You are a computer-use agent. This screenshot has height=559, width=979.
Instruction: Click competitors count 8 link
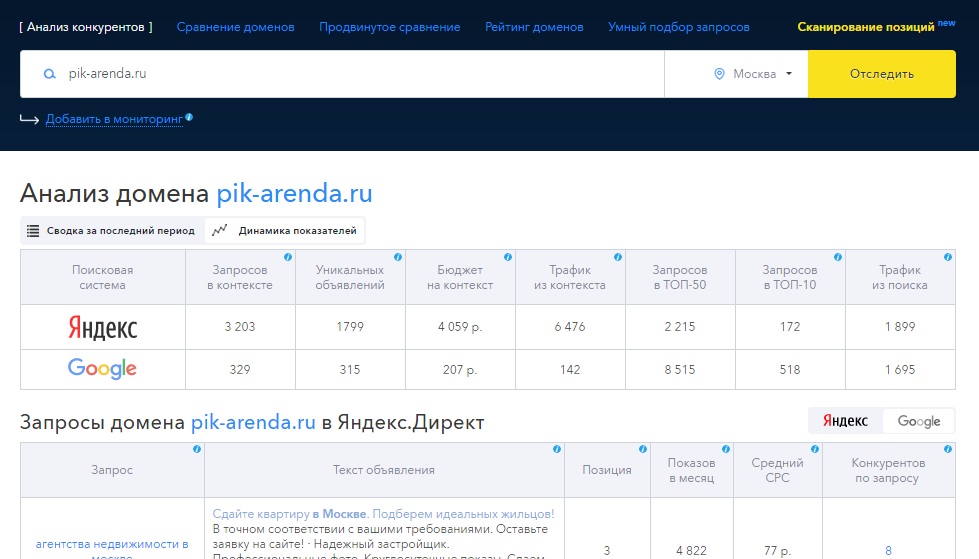tap(888, 551)
